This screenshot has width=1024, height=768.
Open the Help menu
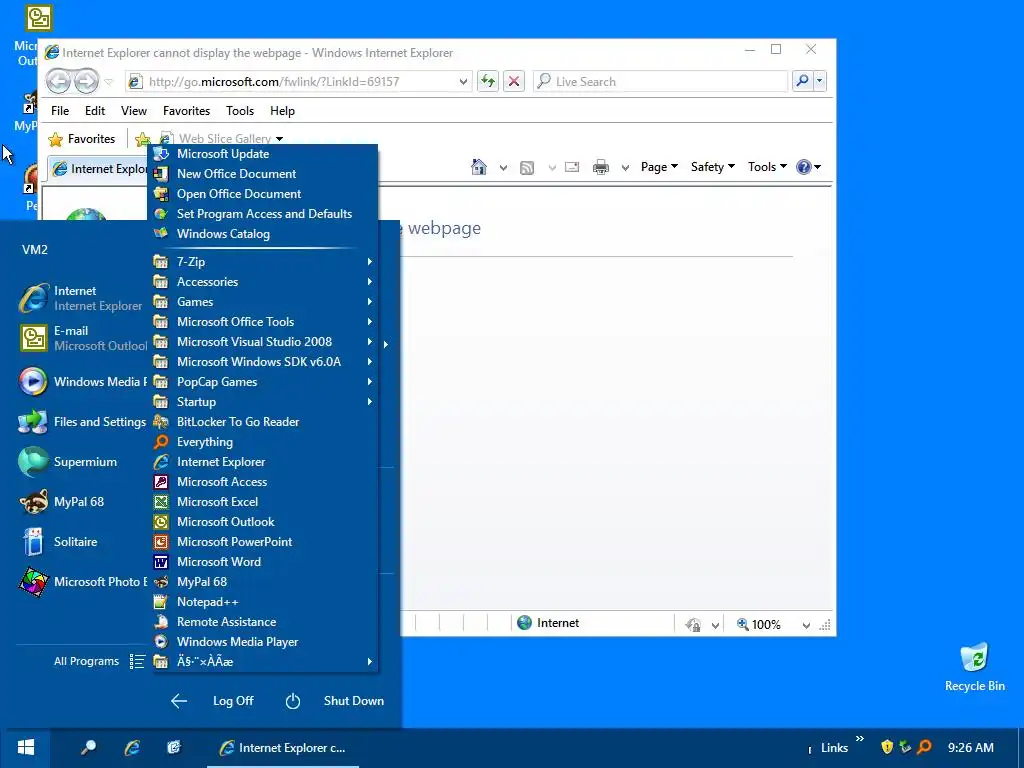[x=283, y=111]
